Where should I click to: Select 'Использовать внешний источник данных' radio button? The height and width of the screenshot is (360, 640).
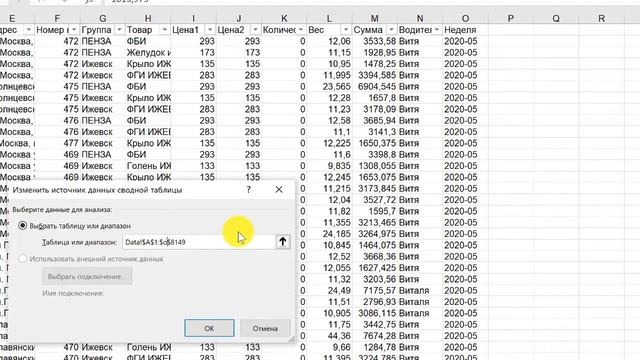point(23,258)
